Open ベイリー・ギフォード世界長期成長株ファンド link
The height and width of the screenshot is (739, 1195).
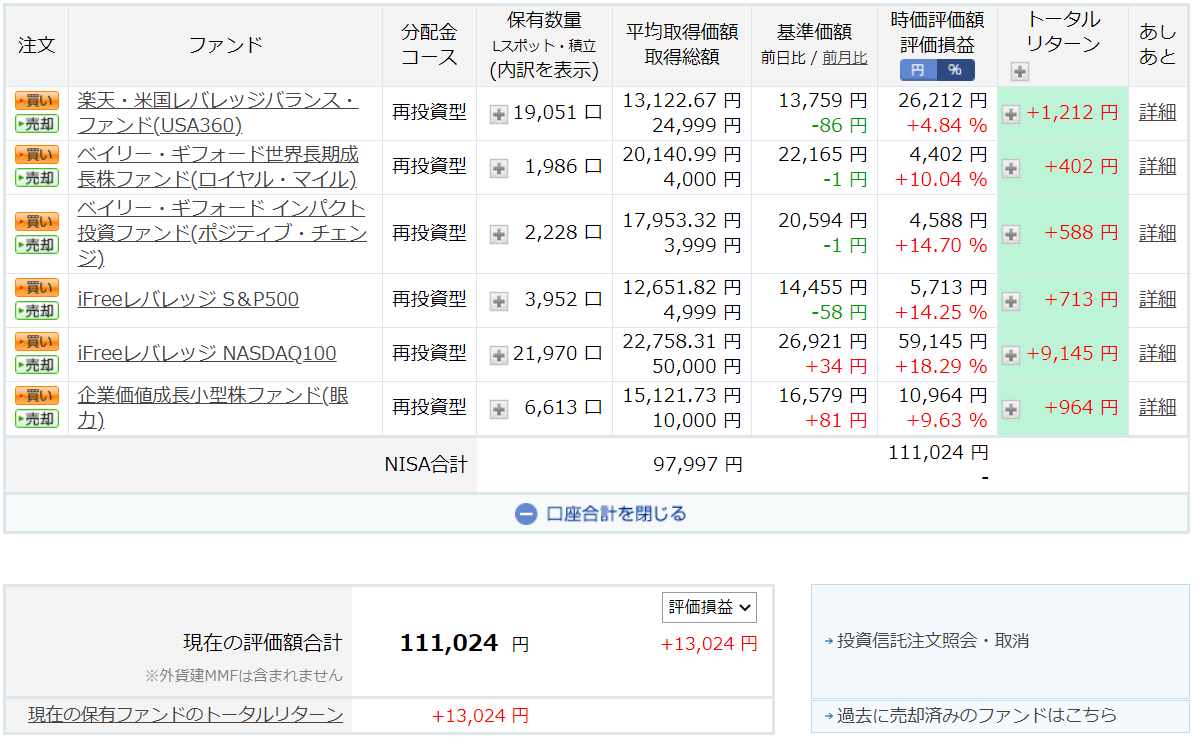pos(217,167)
